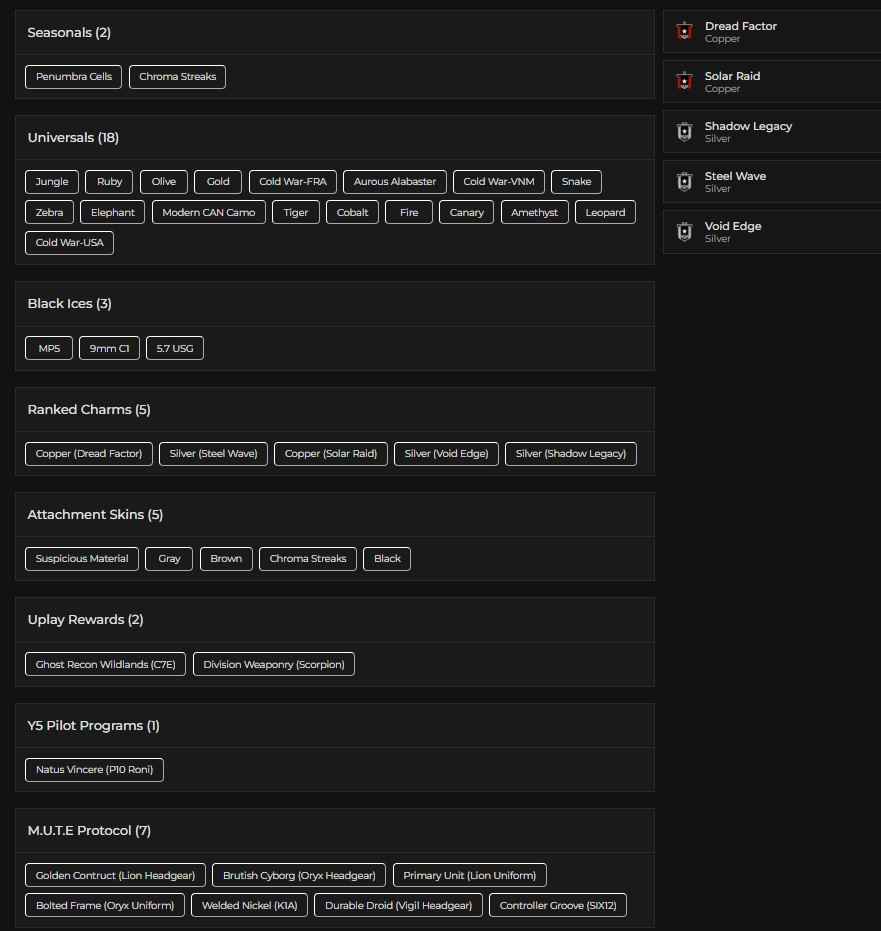Click the Suspicious Material attachment skin

click(81, 558)
